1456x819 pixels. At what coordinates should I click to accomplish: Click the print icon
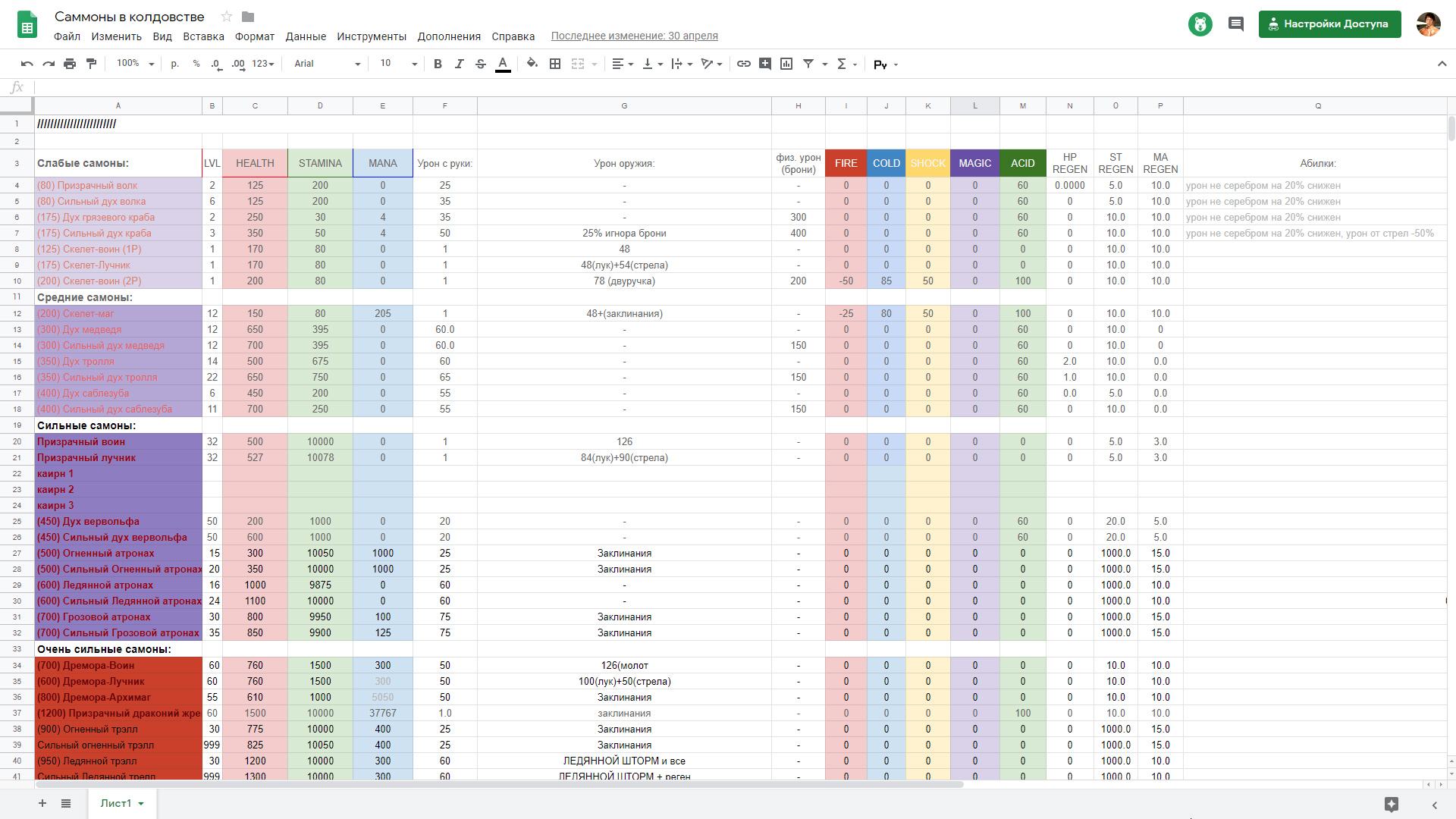pyautogui.click(x=70, y=64)
